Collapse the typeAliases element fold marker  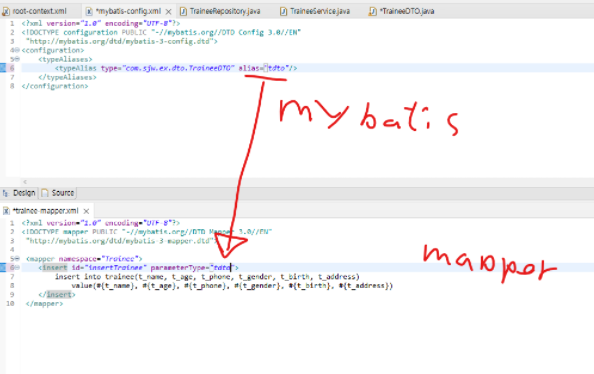point(17,59)
